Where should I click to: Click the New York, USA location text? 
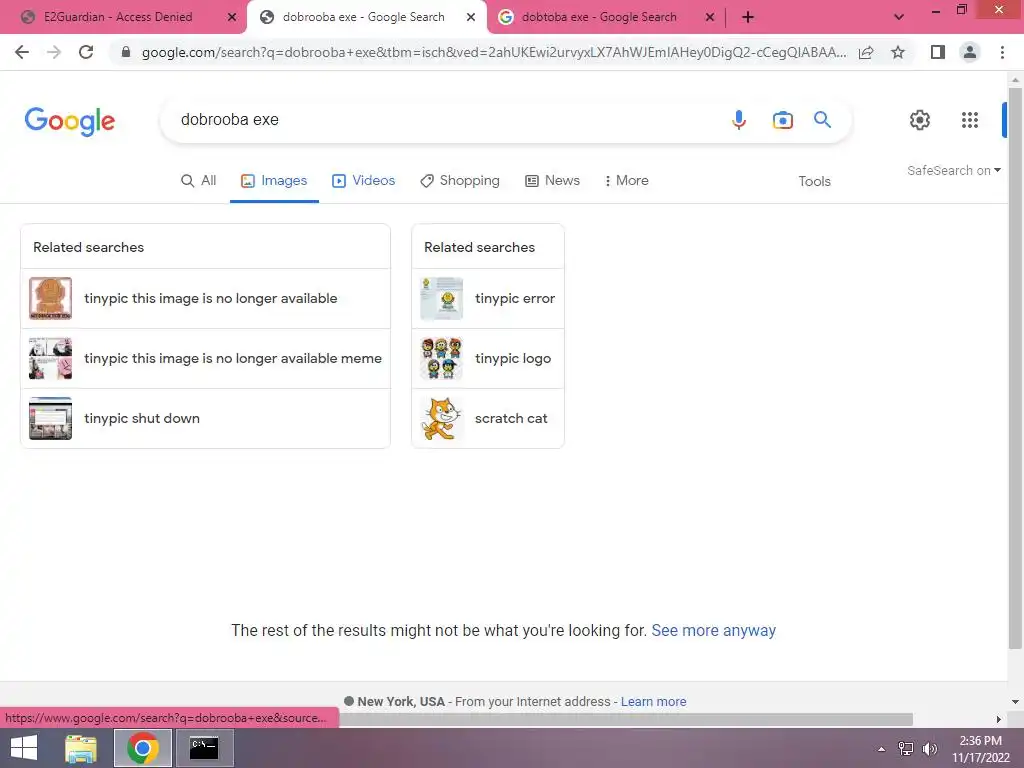(x=400, y=701)
